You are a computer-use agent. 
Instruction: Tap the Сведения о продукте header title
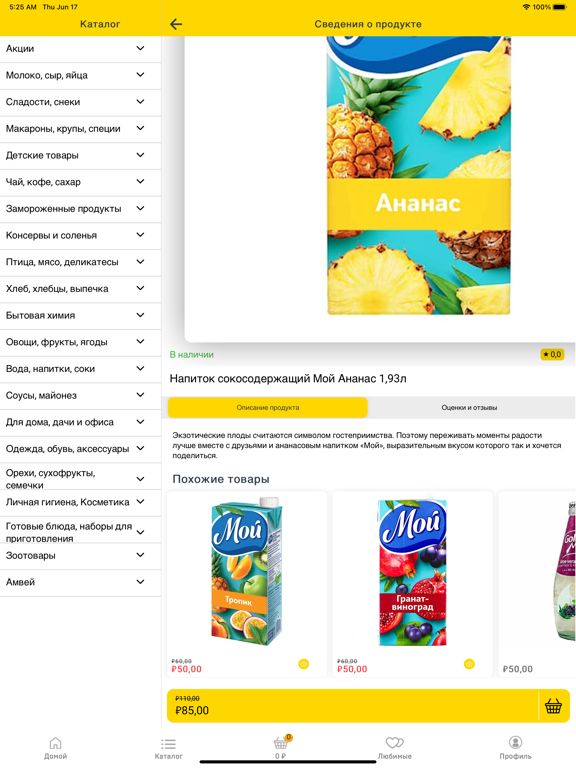coord(368,24)
